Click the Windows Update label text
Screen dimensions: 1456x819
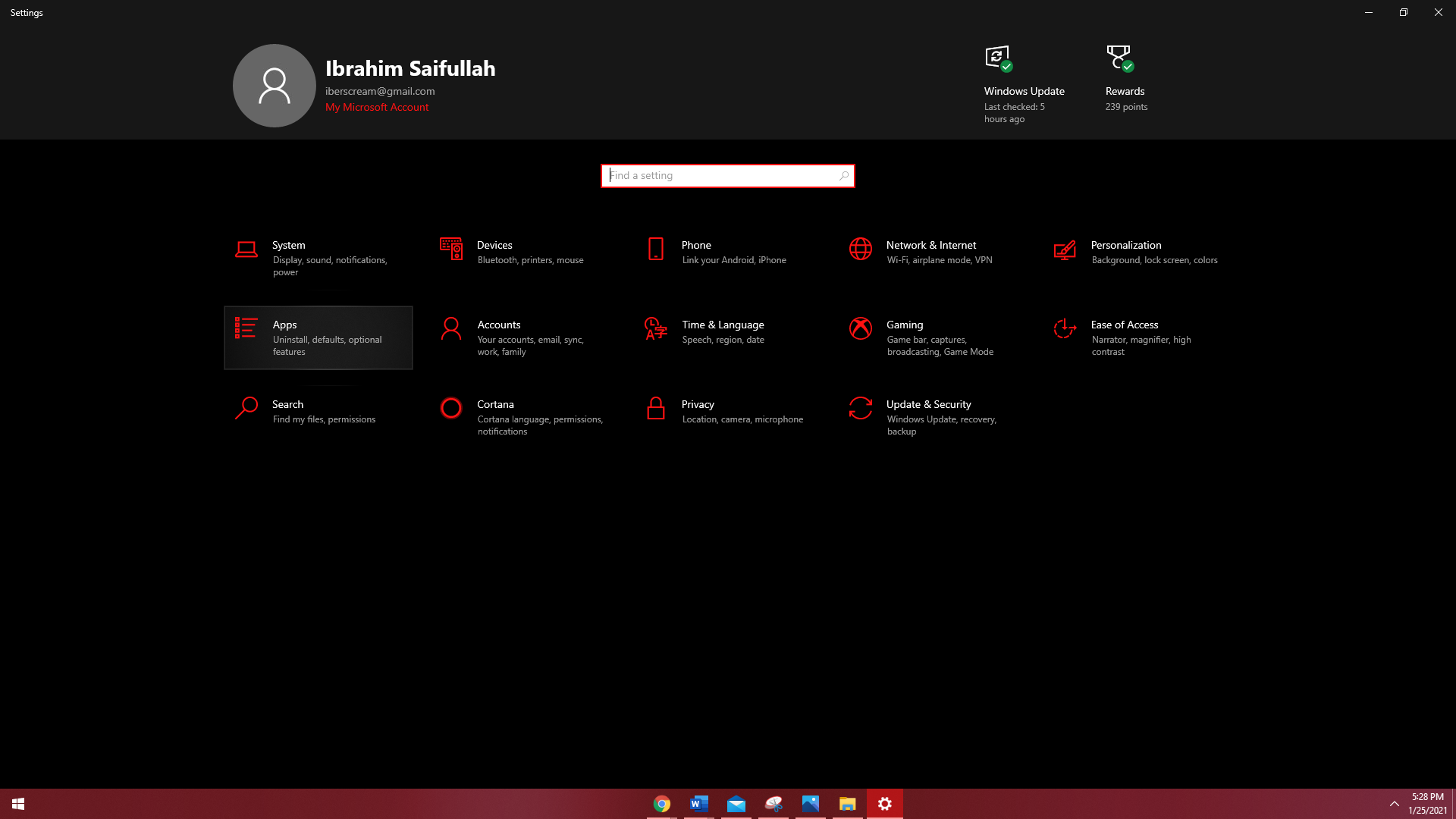(1025, 91)
